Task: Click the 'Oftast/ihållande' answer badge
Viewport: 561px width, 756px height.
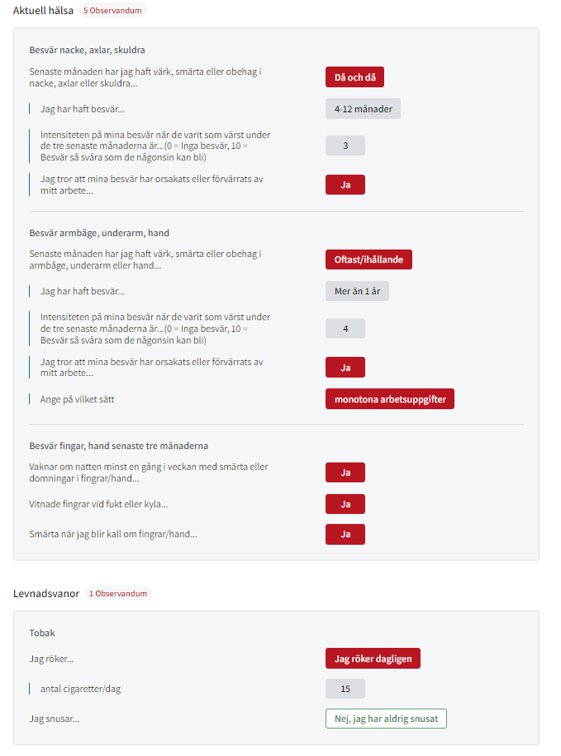Action: 369,259
